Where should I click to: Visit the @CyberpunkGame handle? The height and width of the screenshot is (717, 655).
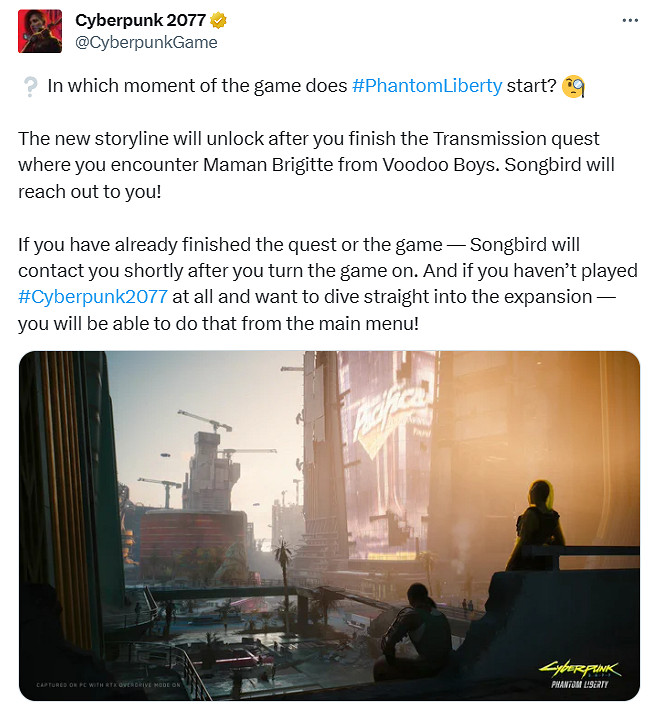[x=146, y=43]
